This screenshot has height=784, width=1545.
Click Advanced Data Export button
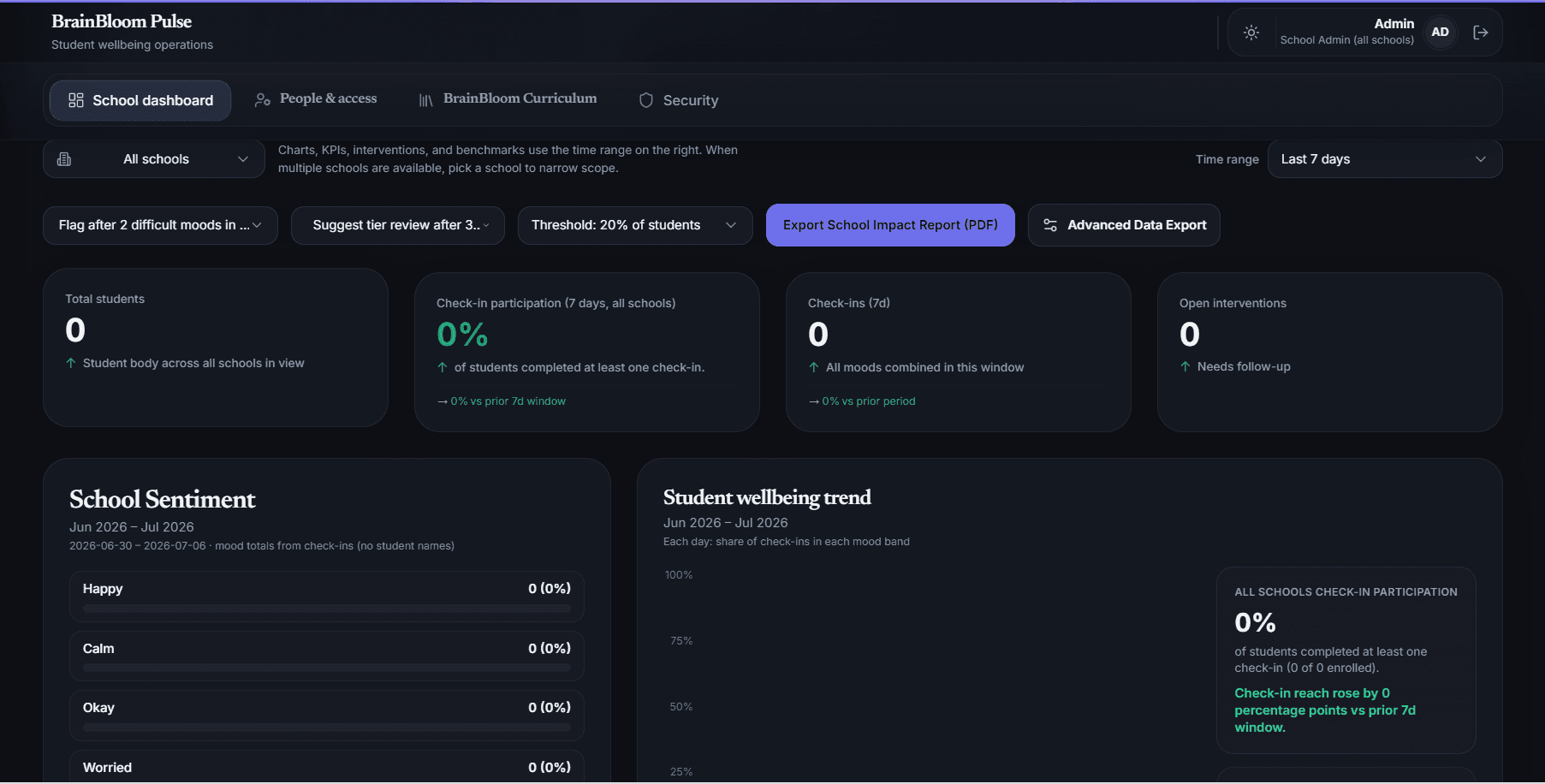point(1124,225)
